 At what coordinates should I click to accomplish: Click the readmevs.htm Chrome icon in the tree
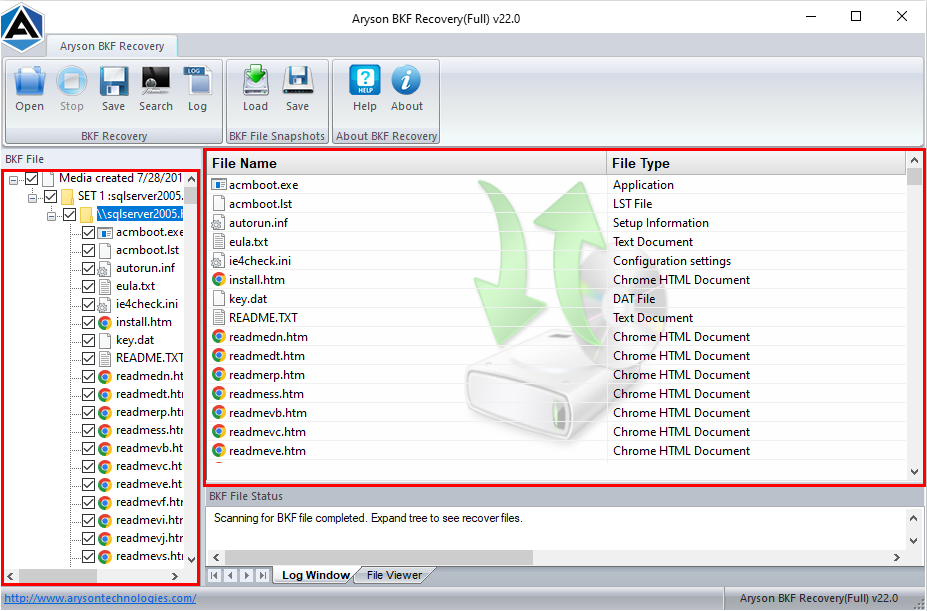tap(105, 556)
